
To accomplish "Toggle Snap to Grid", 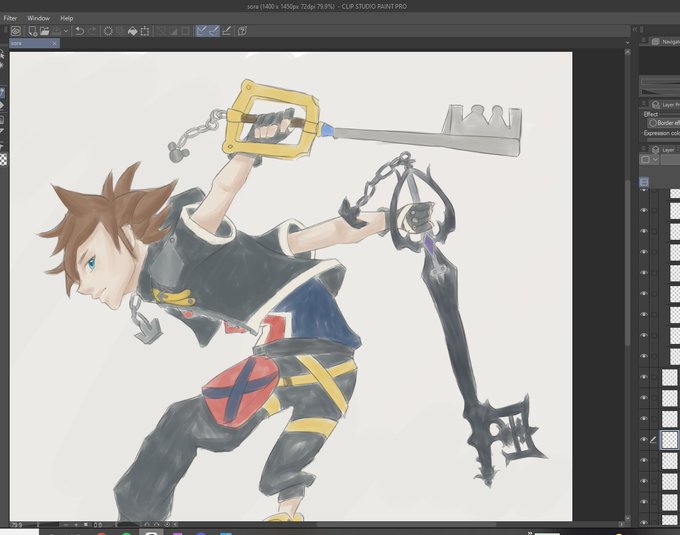I will 226,31.
